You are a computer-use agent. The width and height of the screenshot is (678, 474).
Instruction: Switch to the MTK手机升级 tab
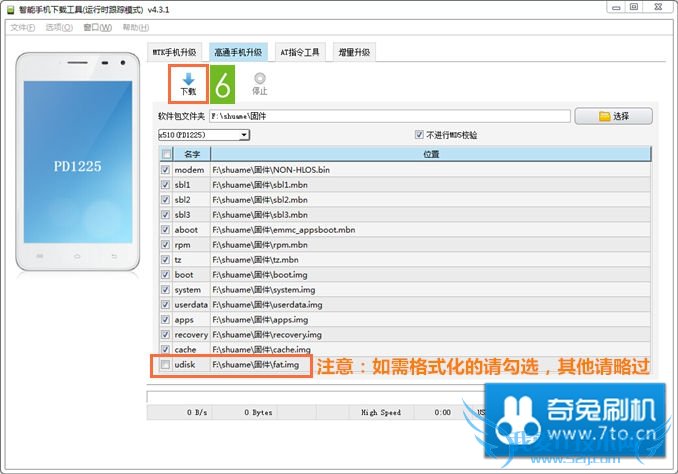(x=174, y=52)
